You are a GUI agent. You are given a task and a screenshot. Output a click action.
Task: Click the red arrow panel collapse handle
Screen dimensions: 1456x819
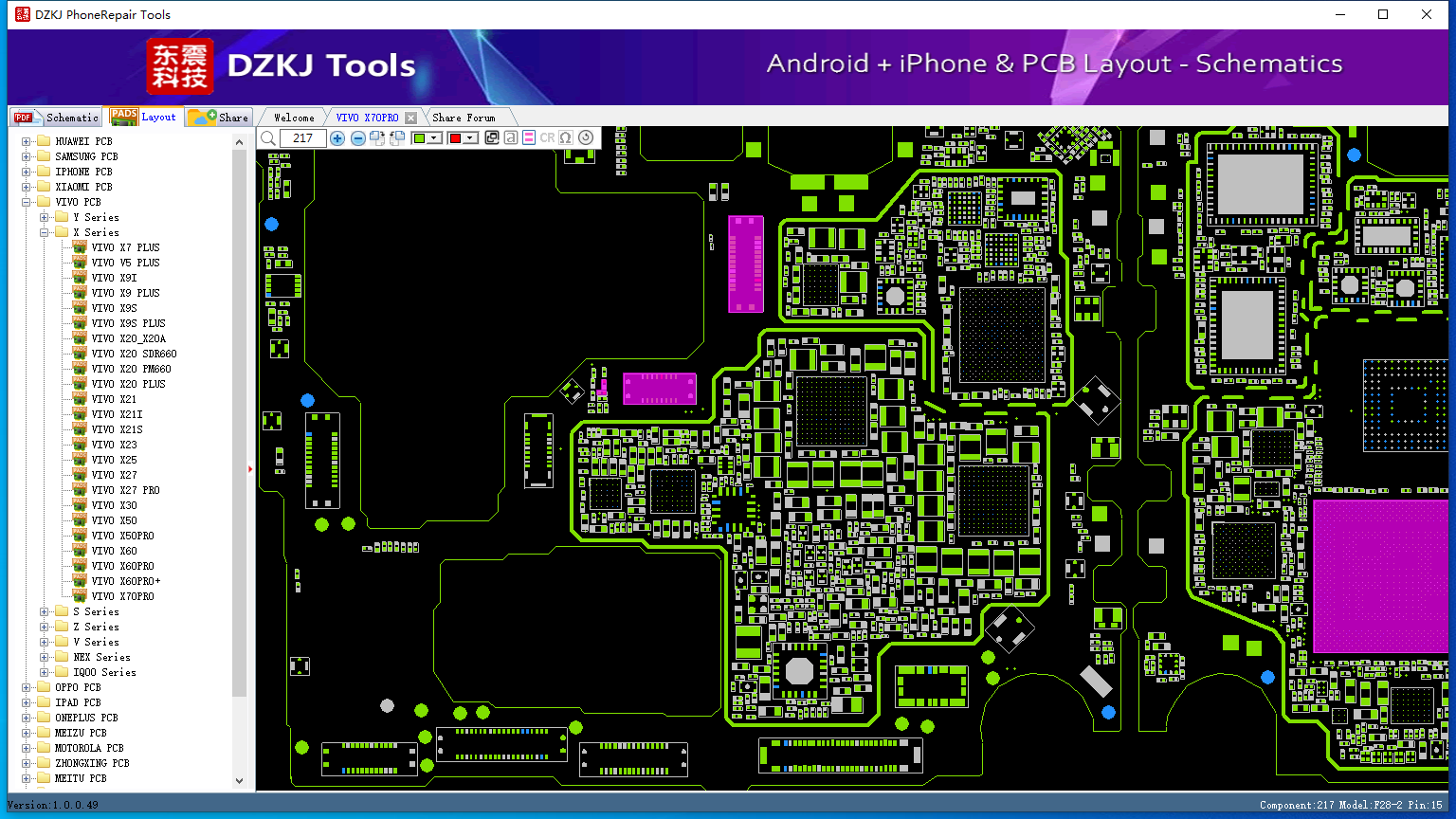click(x=250, y=468)
